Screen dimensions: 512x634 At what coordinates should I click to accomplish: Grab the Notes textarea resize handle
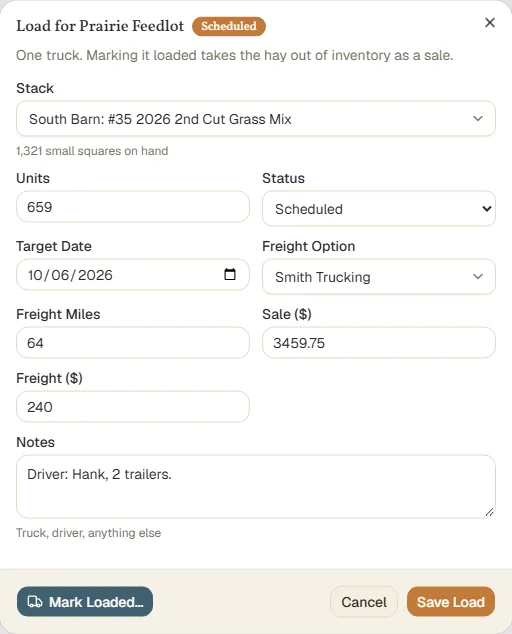coord(489,512)
